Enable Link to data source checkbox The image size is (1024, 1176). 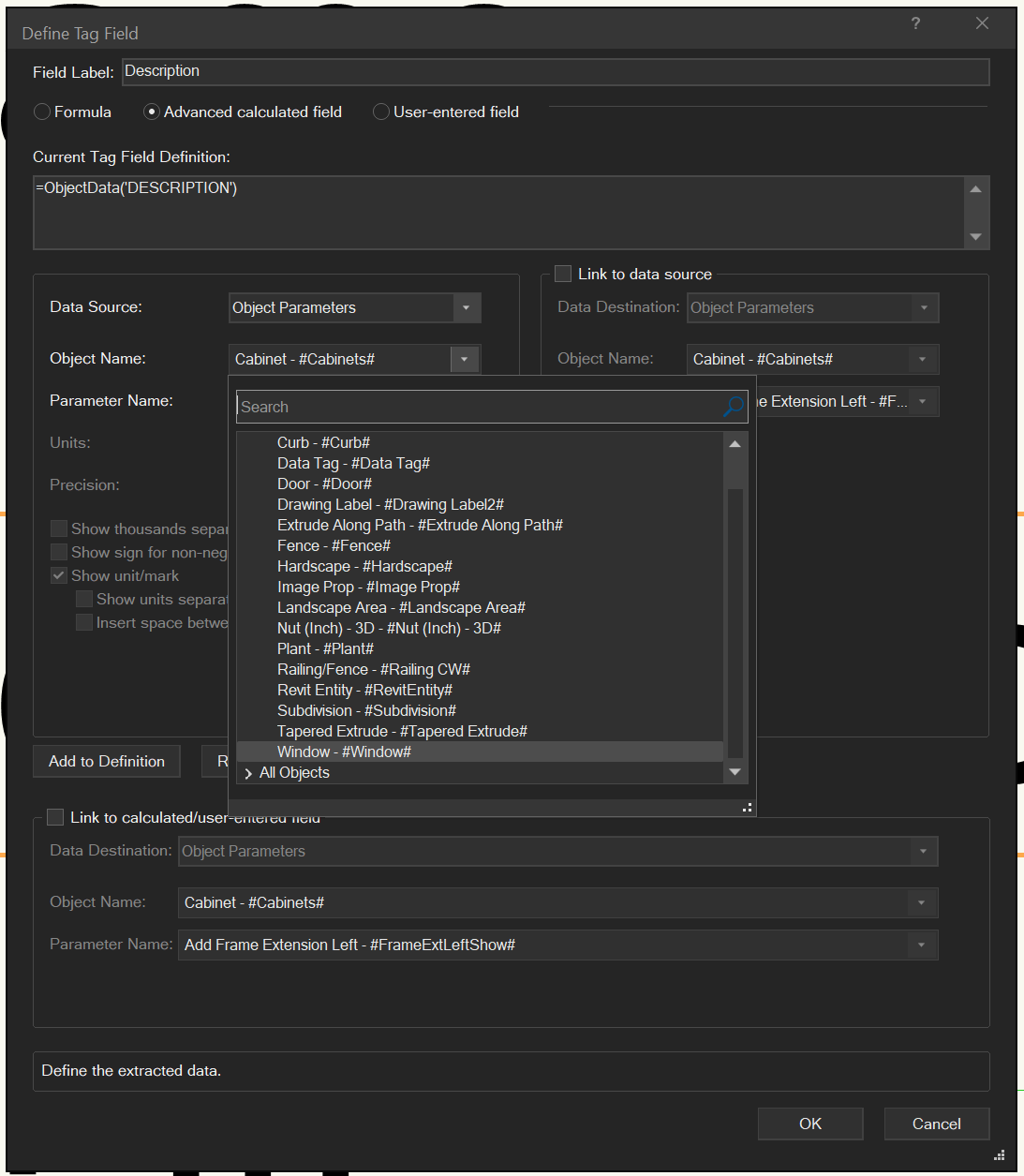click(563, 274)
